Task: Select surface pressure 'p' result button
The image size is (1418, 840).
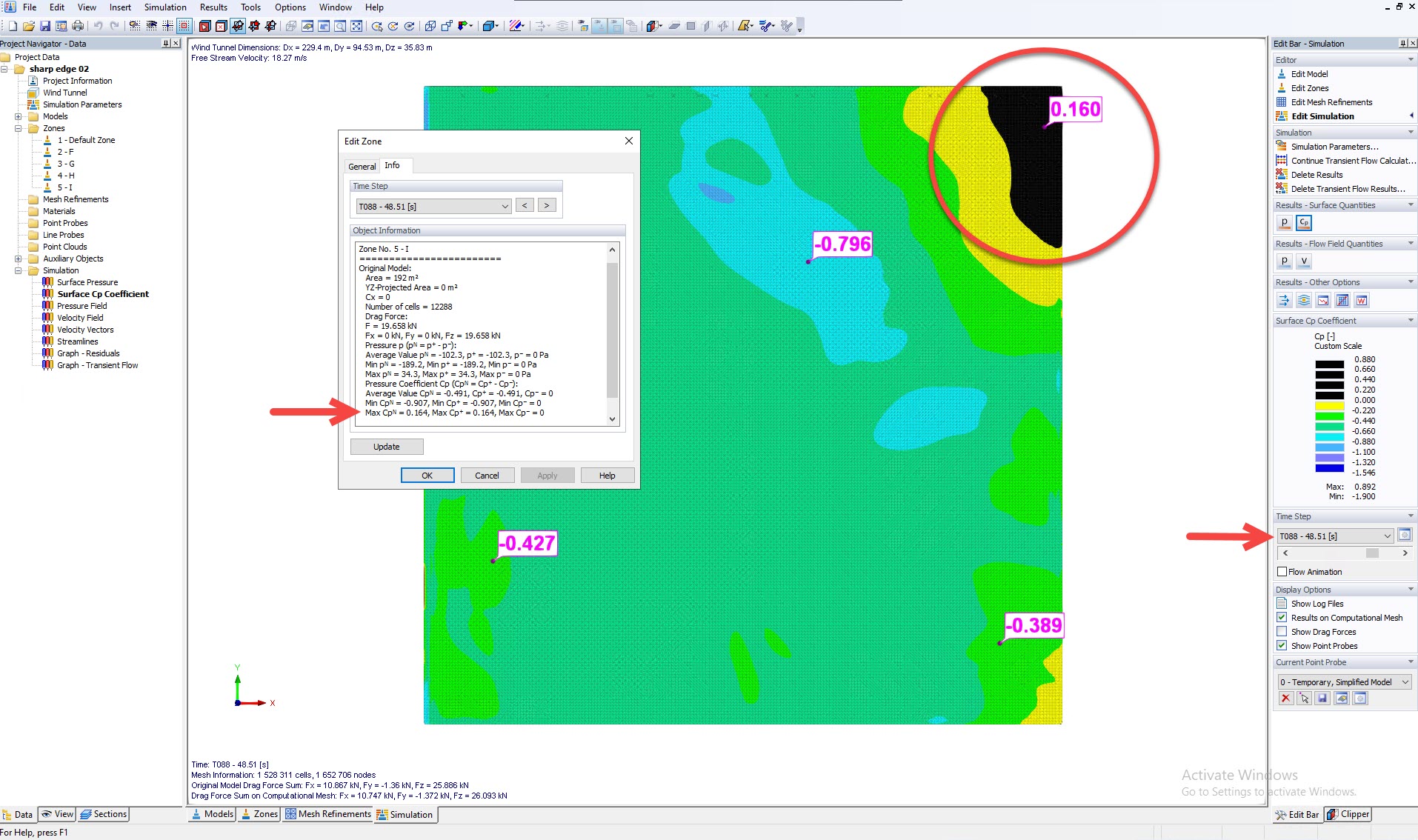Action: 1285,222
